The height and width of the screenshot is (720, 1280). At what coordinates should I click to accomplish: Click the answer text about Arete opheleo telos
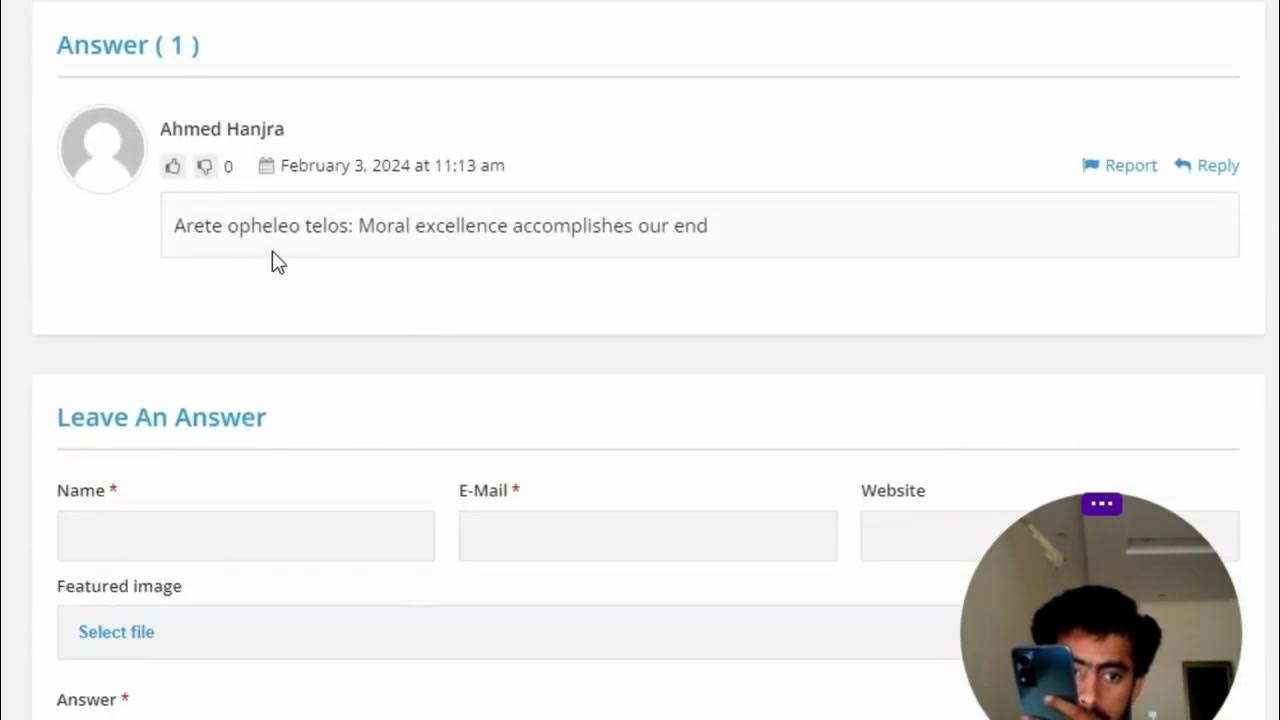(440, 226)
